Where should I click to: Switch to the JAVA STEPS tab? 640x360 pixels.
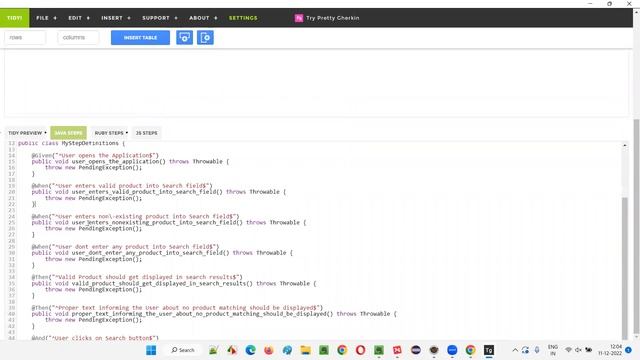pos(69,133)
